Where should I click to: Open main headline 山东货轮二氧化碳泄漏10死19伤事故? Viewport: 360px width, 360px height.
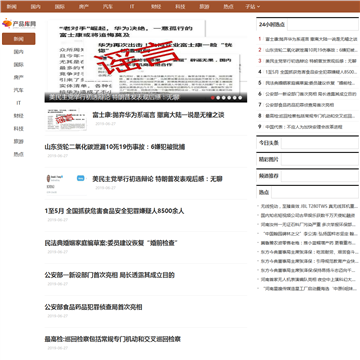(115, 147)
